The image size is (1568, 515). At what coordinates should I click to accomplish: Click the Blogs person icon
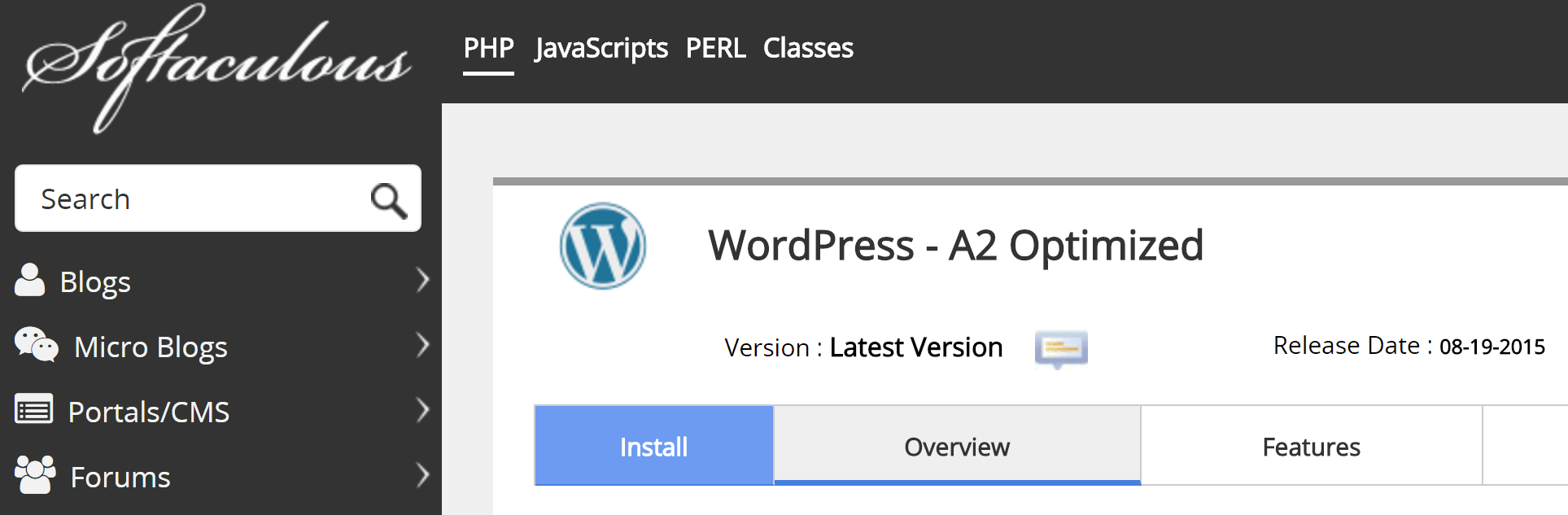[x=30, y=280]
